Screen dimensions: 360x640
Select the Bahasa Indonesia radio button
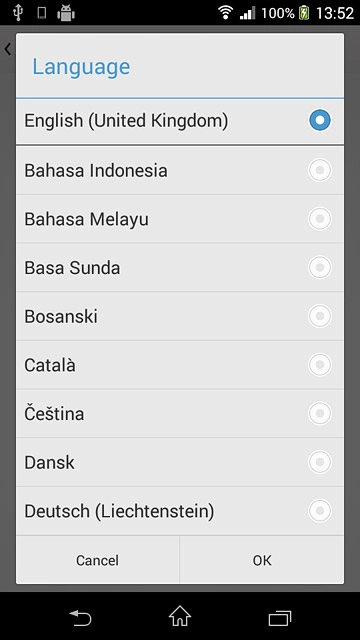pos(320,170)
